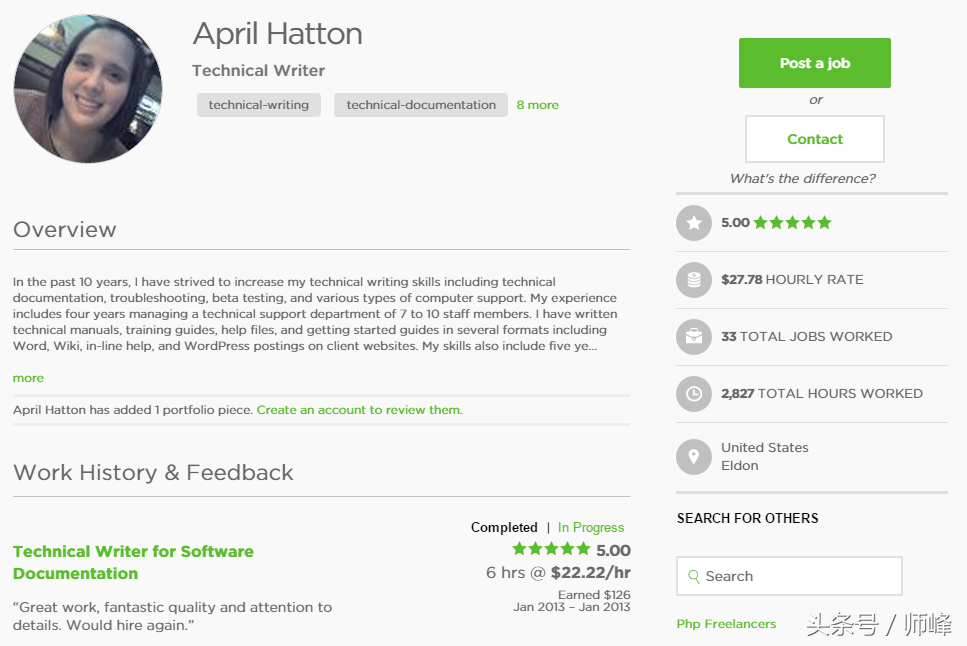Click the magnifier icon in search box
This screenshot has width=967, height=646.
click(694, 576)
